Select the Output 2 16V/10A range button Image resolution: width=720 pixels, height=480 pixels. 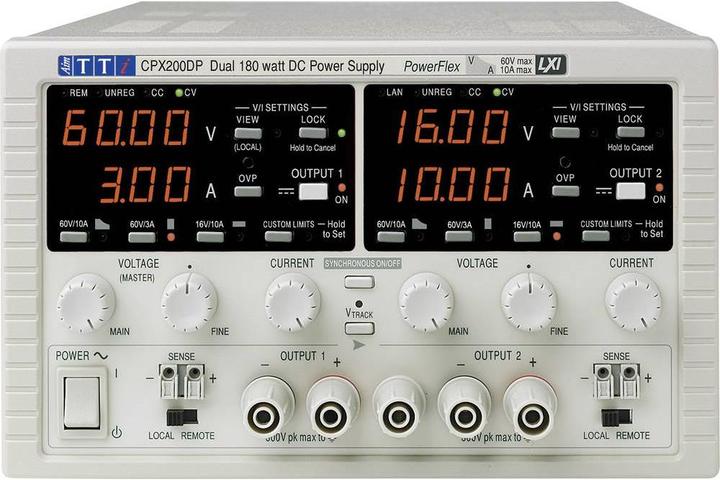tap(527, 237)
